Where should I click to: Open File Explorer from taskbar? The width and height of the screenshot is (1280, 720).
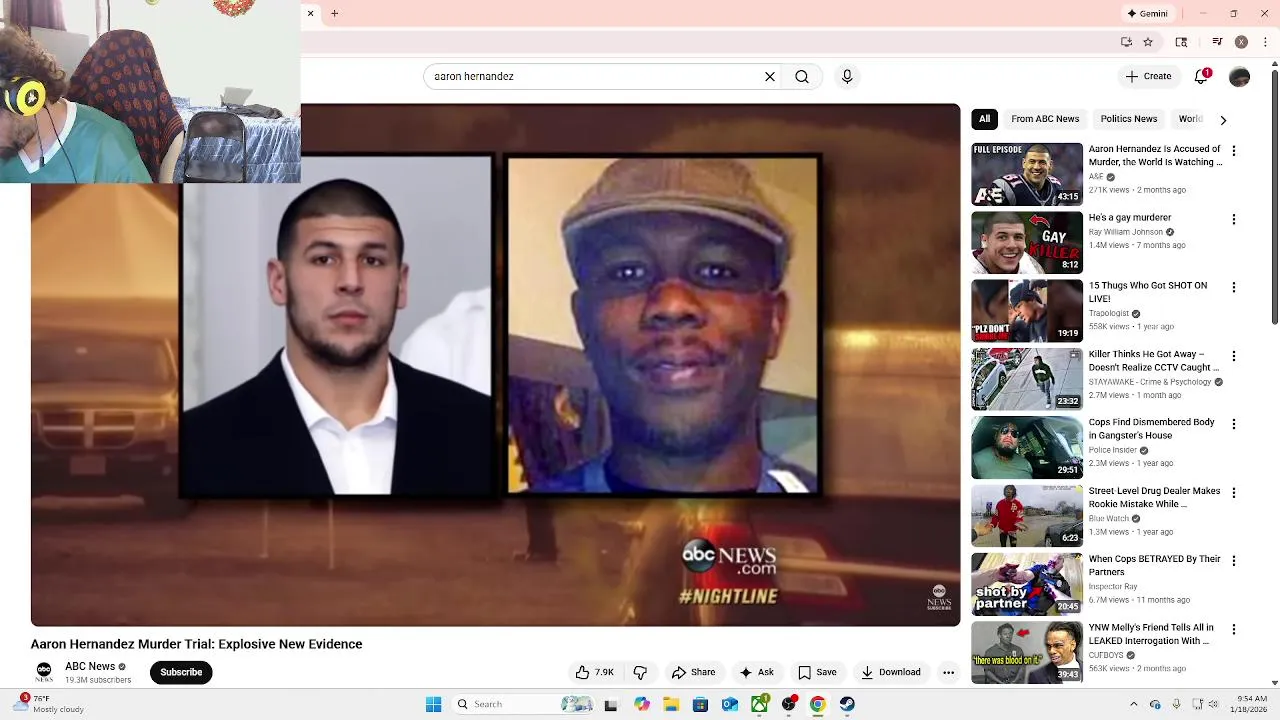coord(671,704)
